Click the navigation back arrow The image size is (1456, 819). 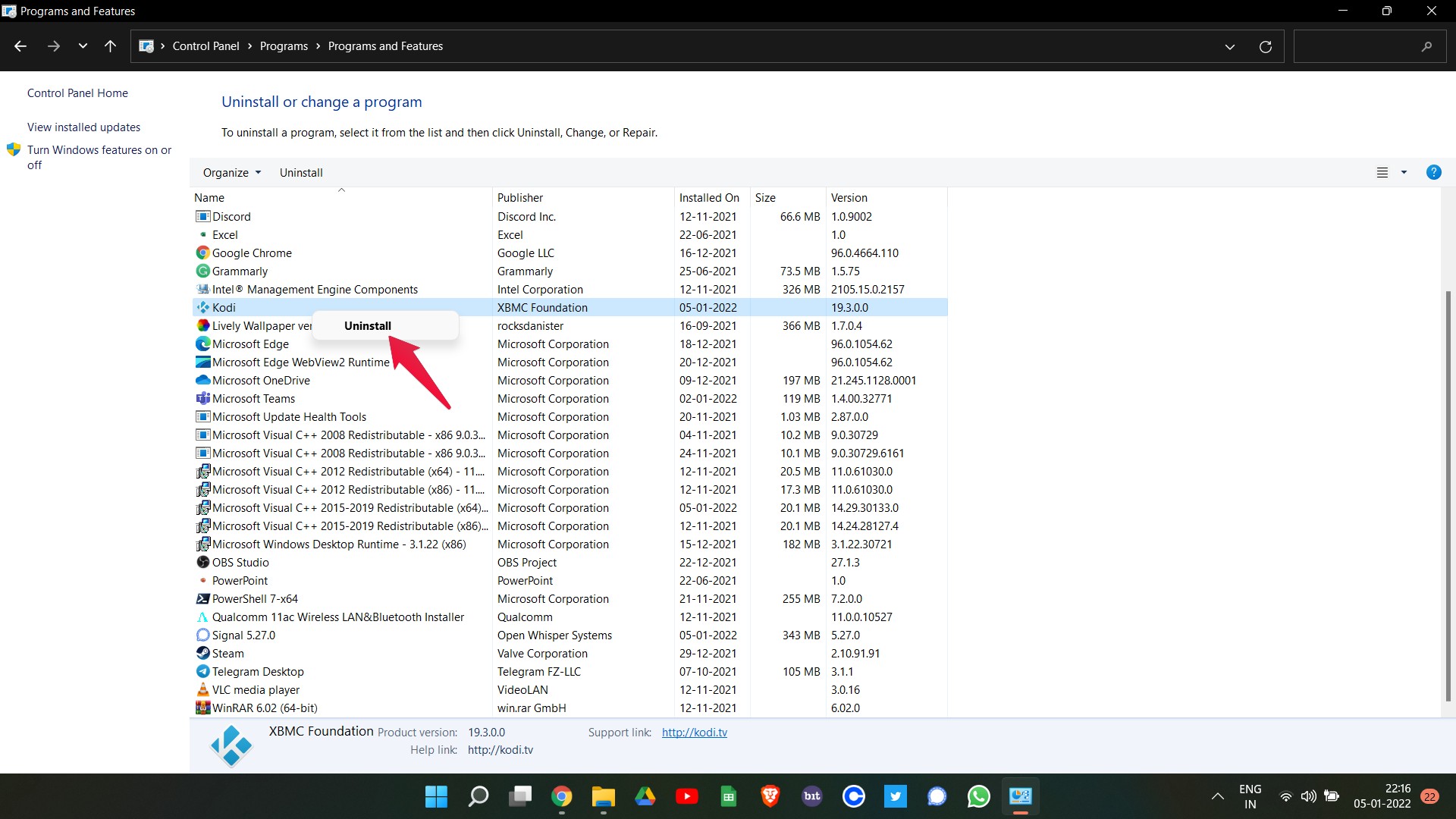click(20, 47)
